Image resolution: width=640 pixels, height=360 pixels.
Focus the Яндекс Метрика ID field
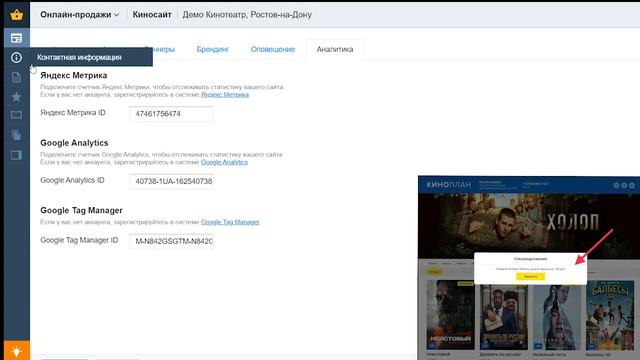click(x=171, y=114)
